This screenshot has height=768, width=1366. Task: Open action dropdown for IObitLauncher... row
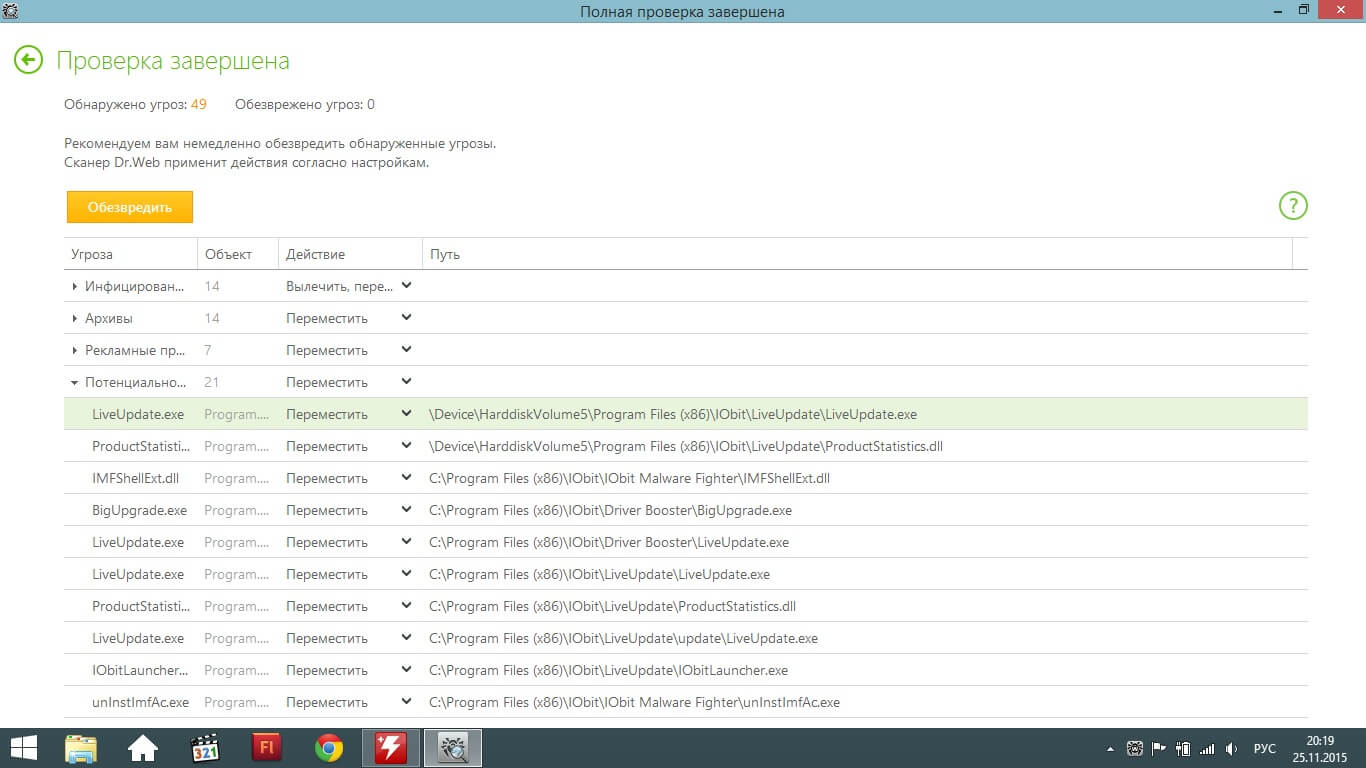[x=406, y=670]
